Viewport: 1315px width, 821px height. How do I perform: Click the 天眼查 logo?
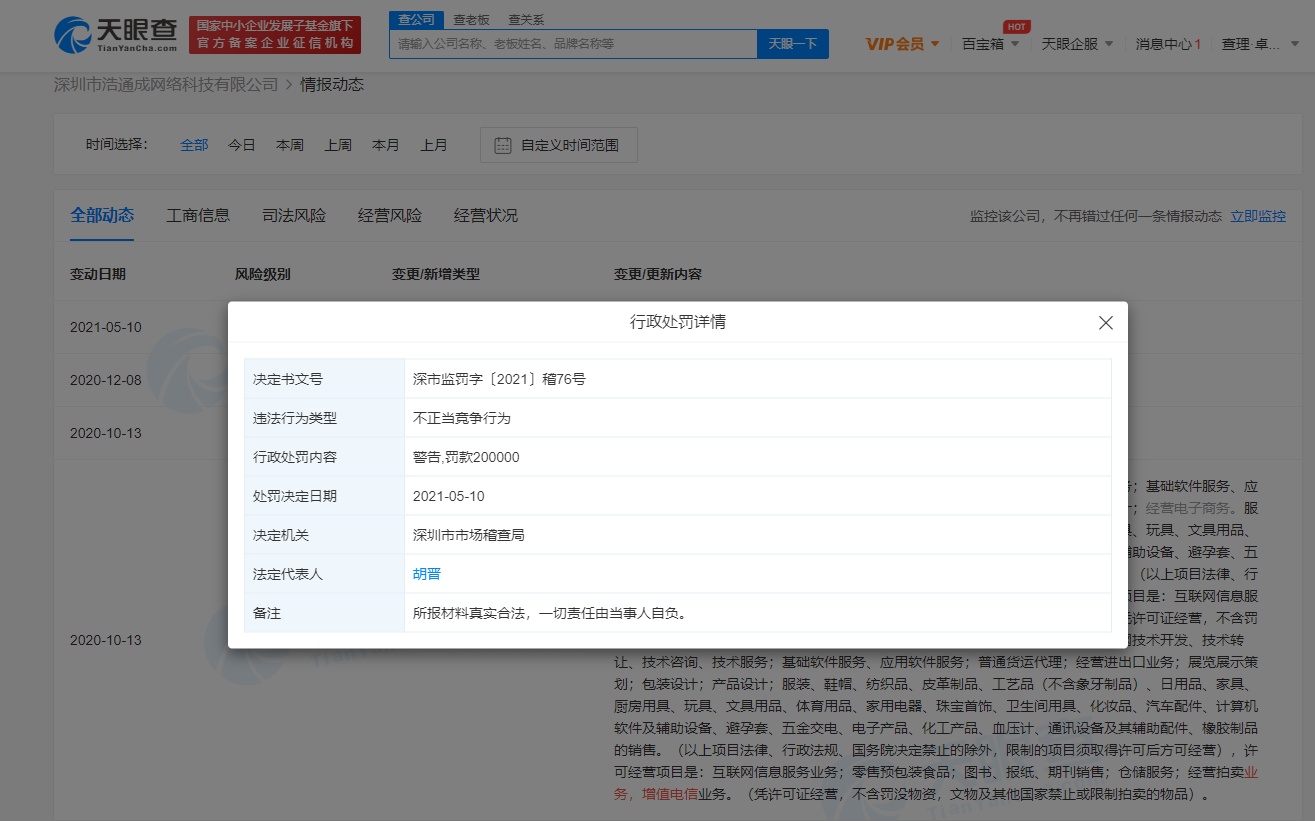click(116, 35)
